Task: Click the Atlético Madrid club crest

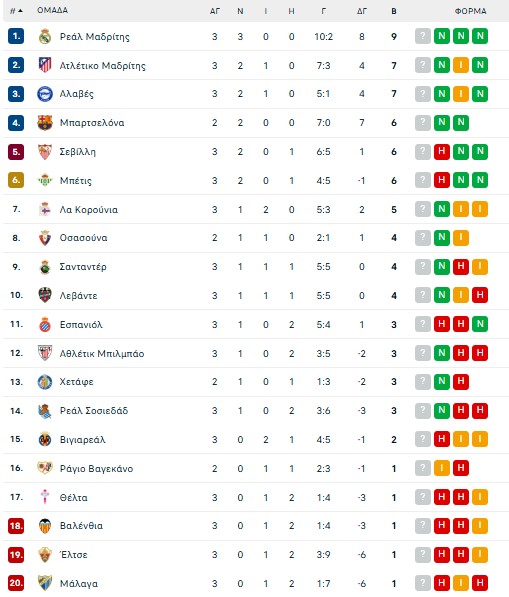Action: click(45, 65)
